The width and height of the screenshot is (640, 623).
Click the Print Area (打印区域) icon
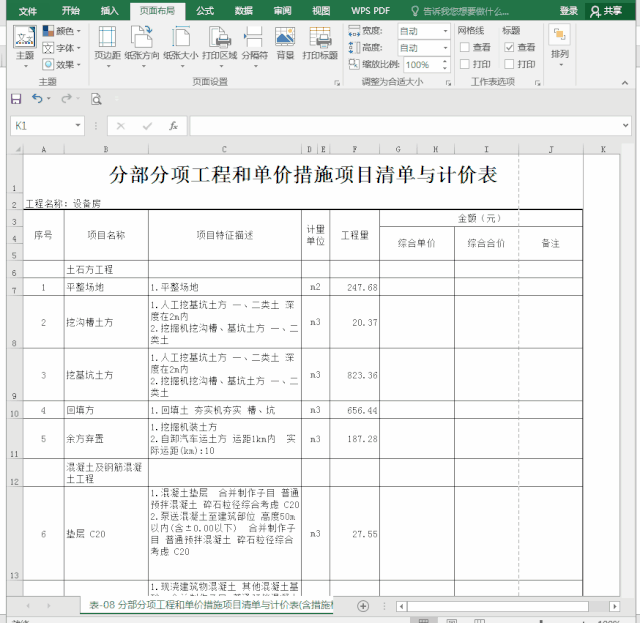tap(220, 37)
